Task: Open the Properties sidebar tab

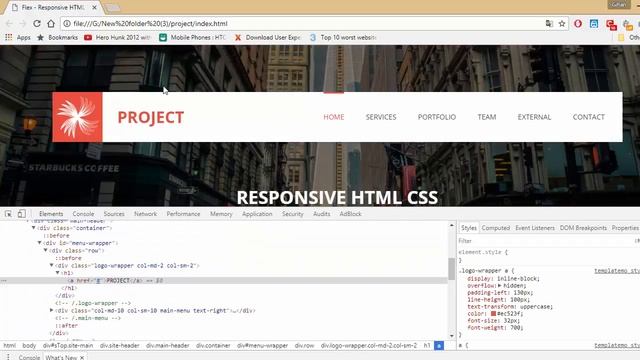Action: coord(625,228)
